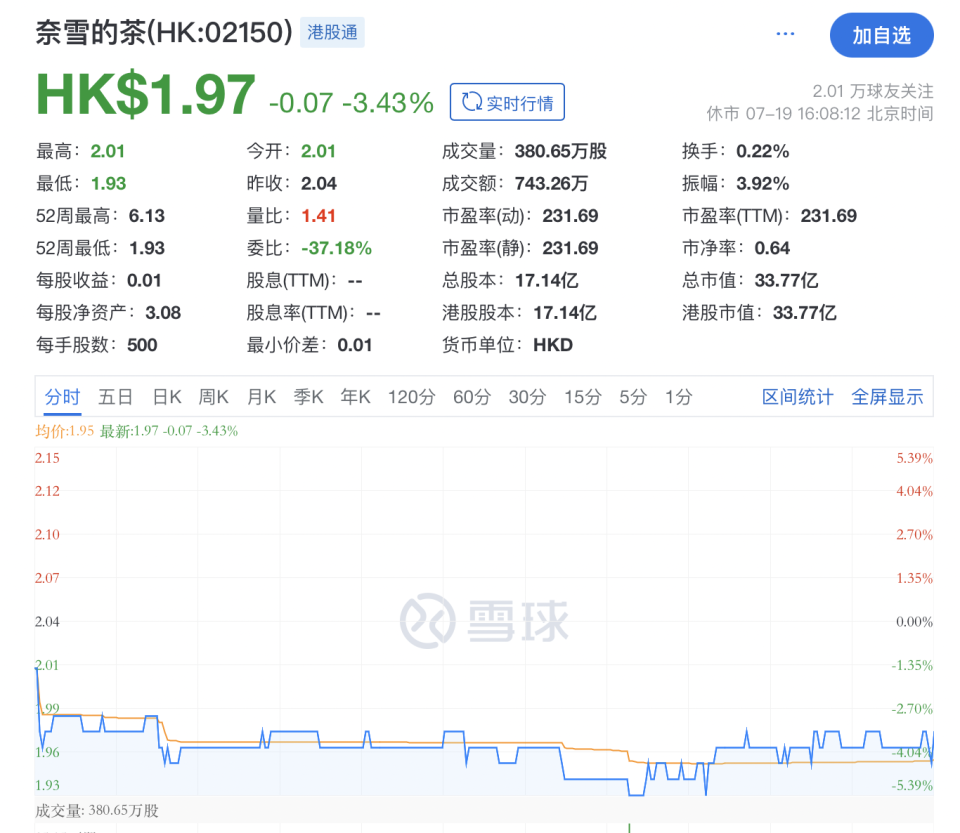Switch to the 日K chart tab

(x=167, y=397)
